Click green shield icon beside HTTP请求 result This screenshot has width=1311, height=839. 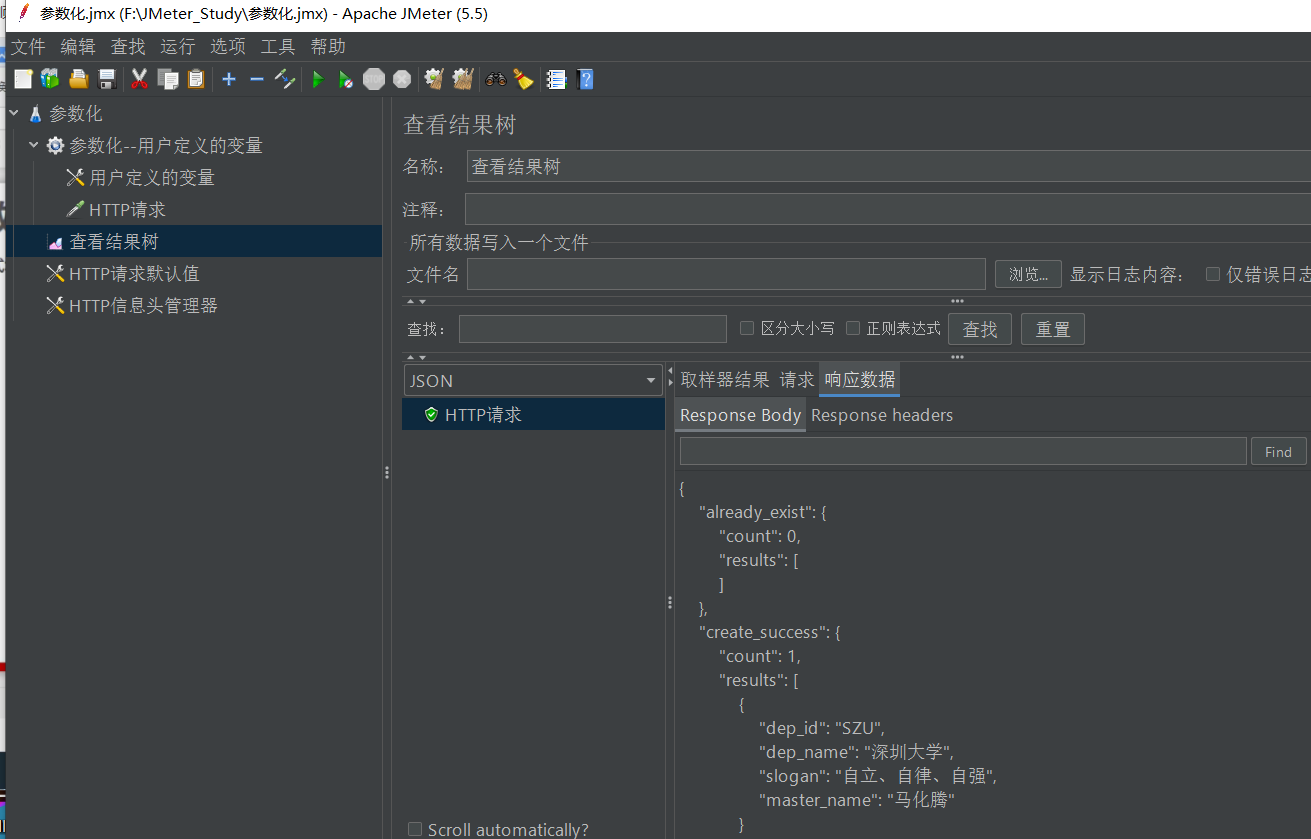point(431,414)
